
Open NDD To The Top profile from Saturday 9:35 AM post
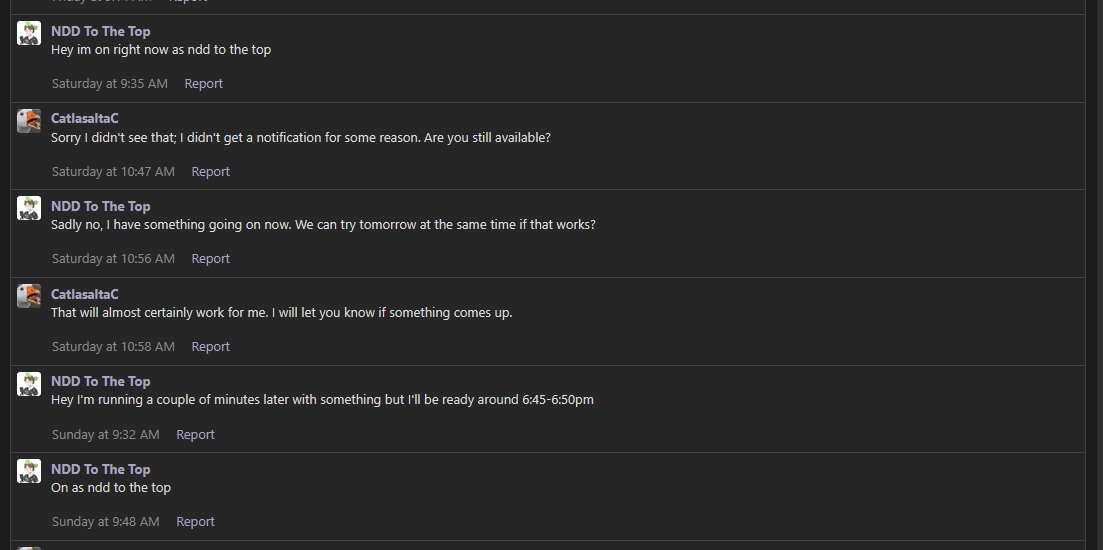(x=100, y=31)
